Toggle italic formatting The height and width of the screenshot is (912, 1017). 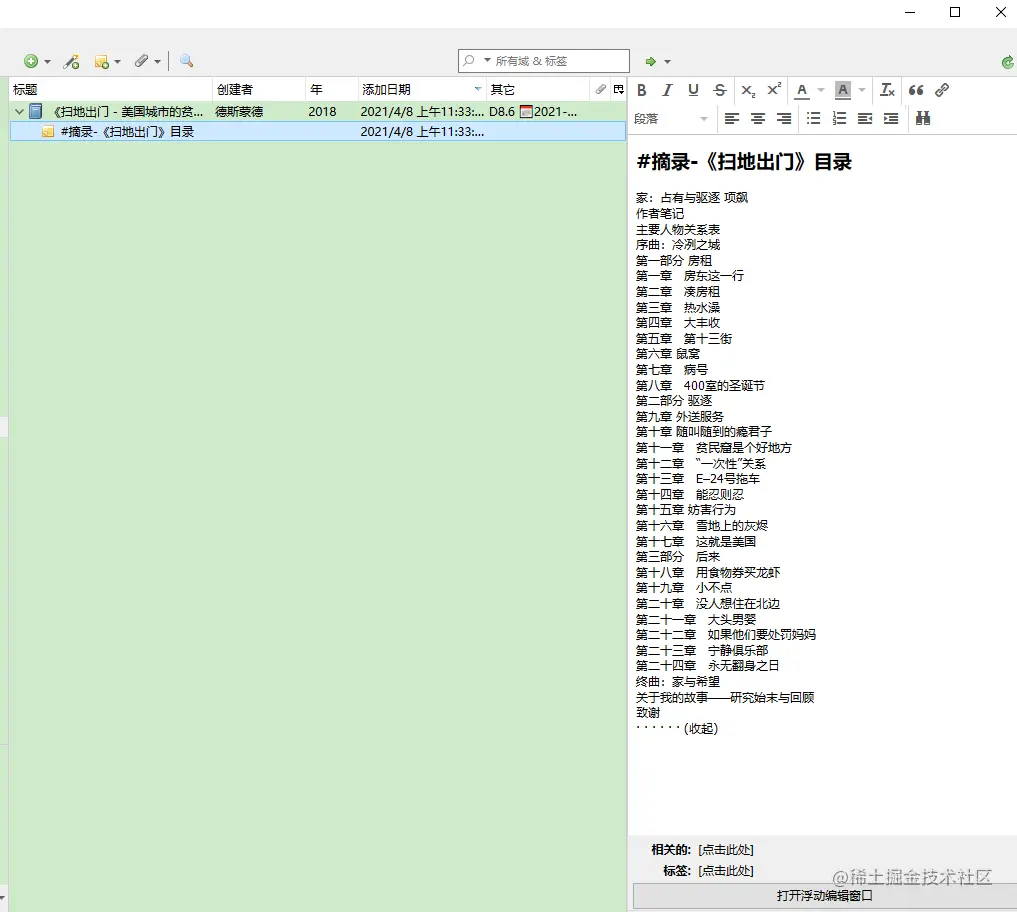point(667,90)
